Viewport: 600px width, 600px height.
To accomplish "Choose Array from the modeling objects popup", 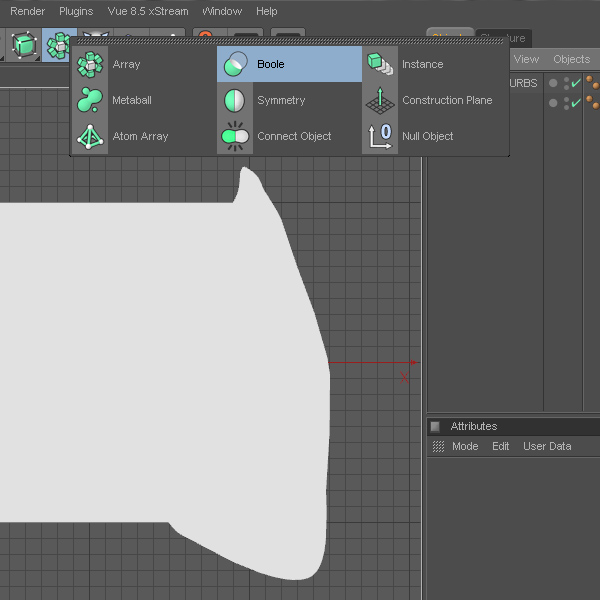I will pyautogui.click(x=144, y=64).
